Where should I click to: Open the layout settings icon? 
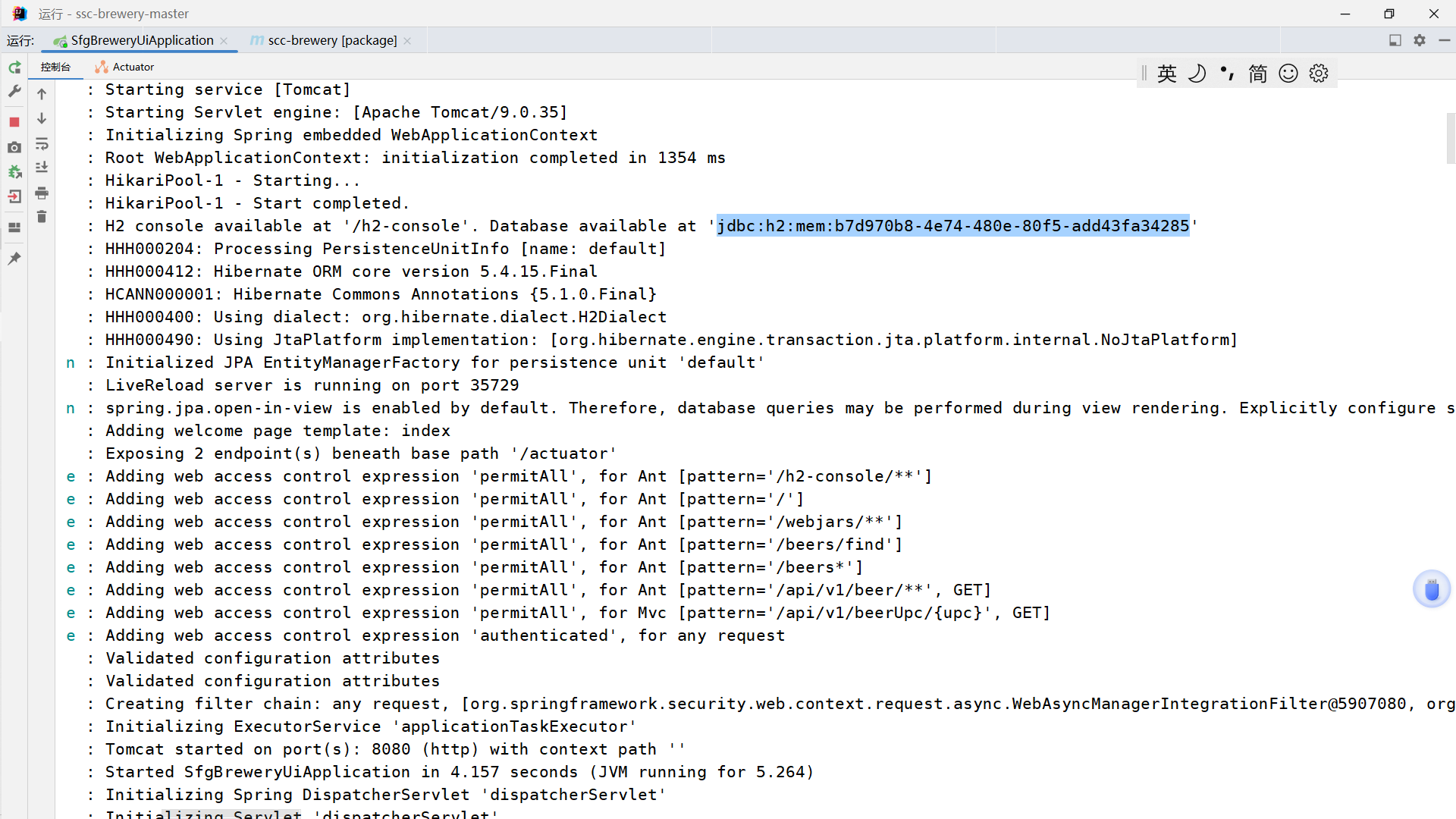(14, 227)
